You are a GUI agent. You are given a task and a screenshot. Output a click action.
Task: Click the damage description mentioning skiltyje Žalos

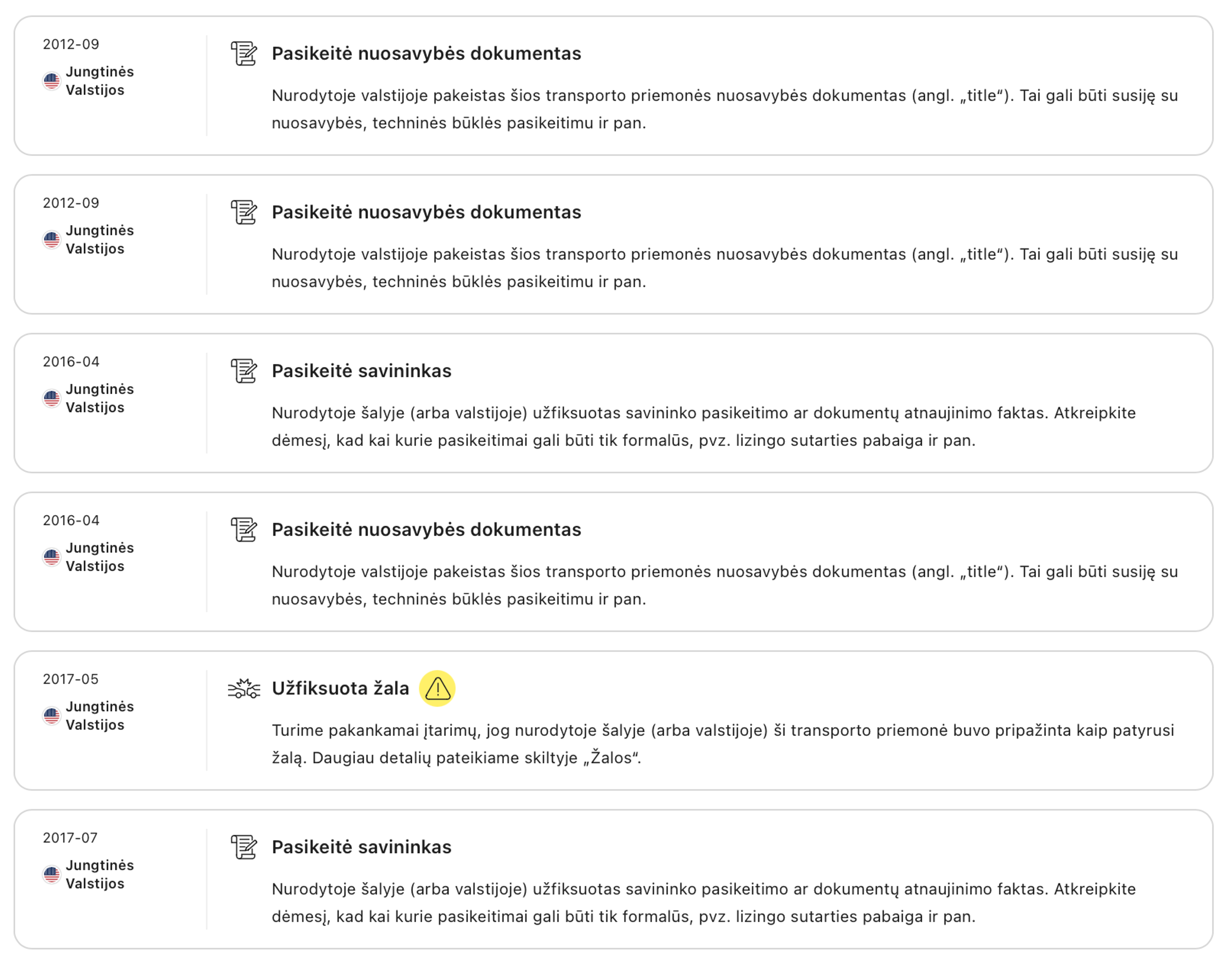[x=723, y=744]
